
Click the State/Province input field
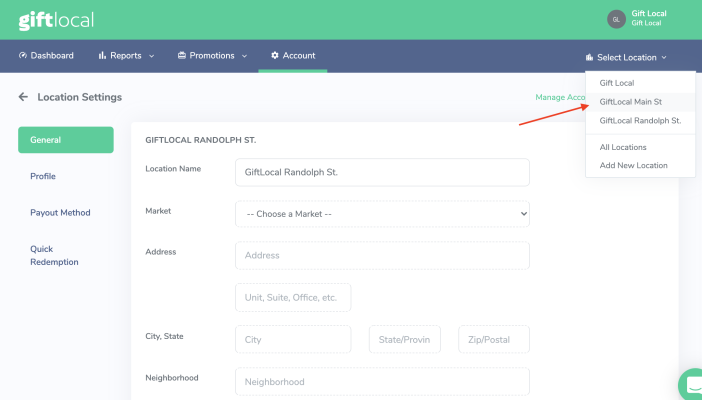(x=405, y=340)
